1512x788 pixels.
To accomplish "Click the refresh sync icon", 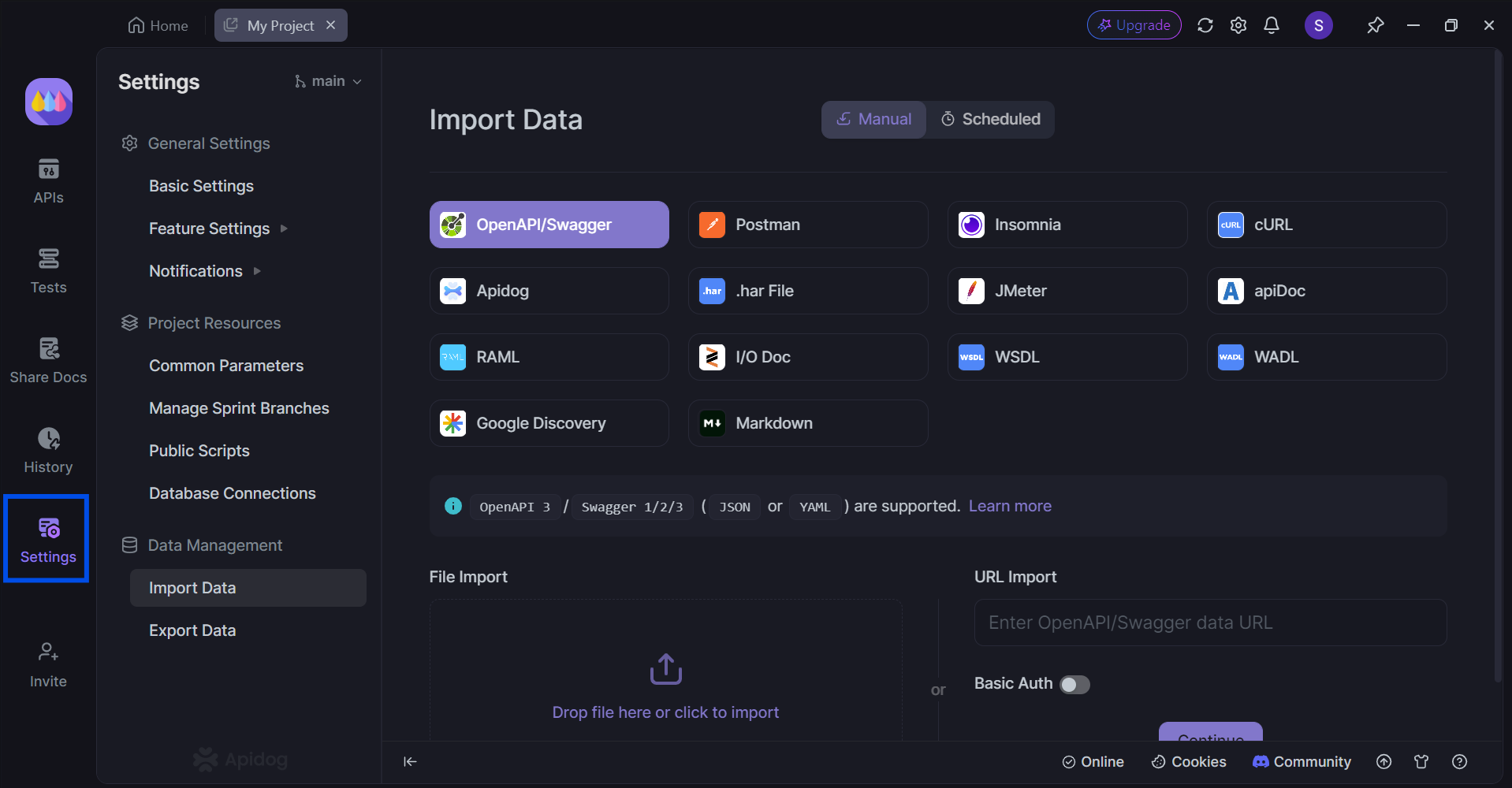I will 1205,25.
